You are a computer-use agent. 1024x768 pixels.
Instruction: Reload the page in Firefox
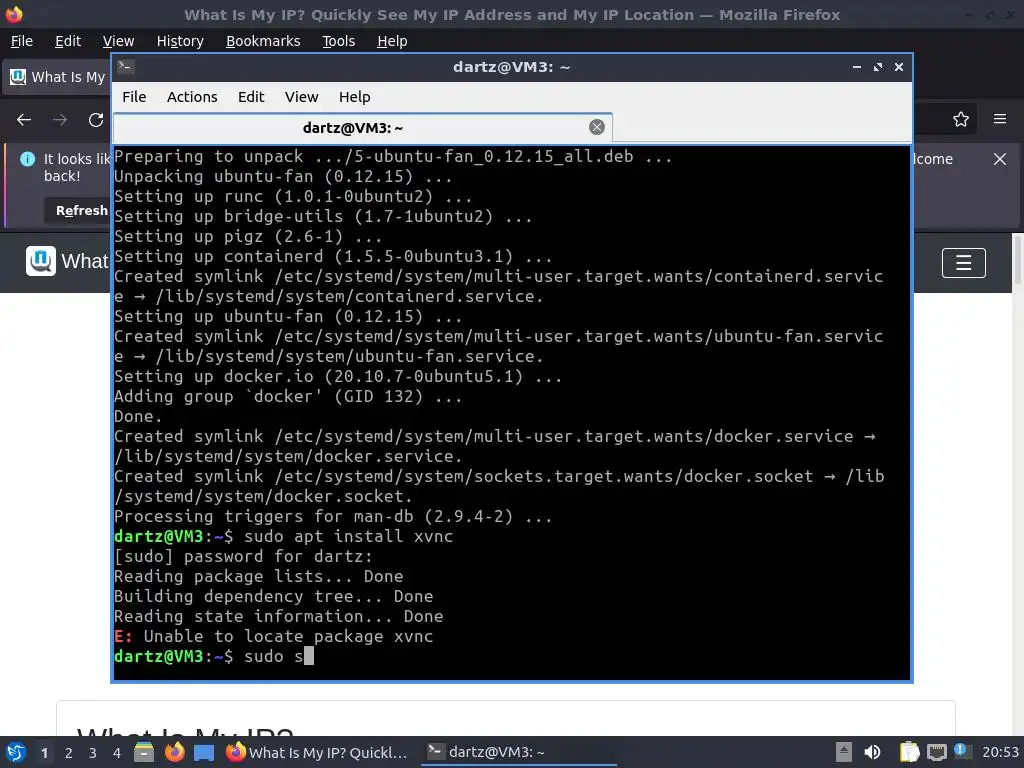point(96,120)
